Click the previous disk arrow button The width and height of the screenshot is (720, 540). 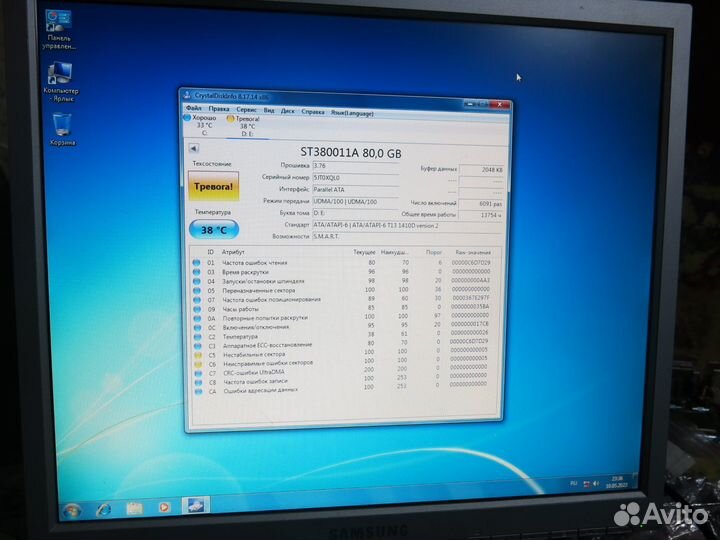194,148
